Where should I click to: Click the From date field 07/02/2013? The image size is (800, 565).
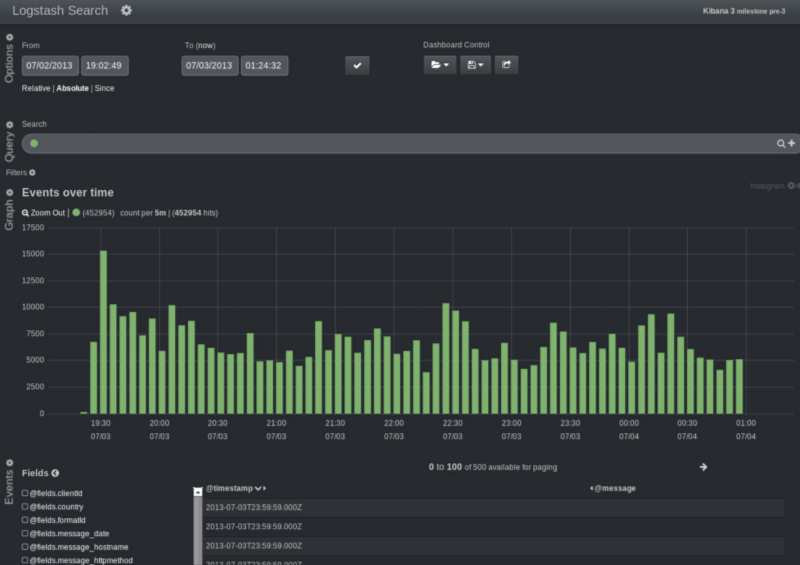(x=49, y=66)
